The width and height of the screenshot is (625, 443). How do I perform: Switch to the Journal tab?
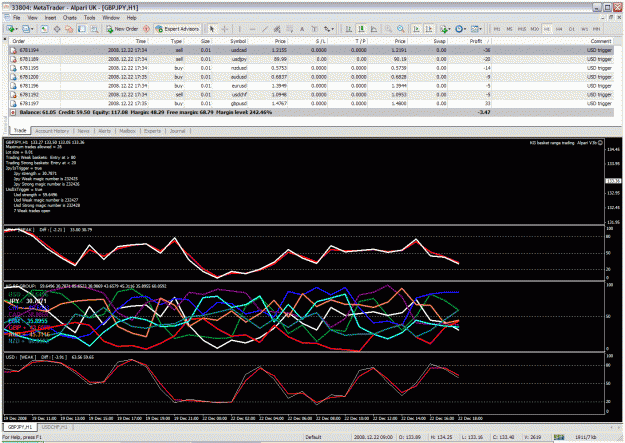point(177,131)
